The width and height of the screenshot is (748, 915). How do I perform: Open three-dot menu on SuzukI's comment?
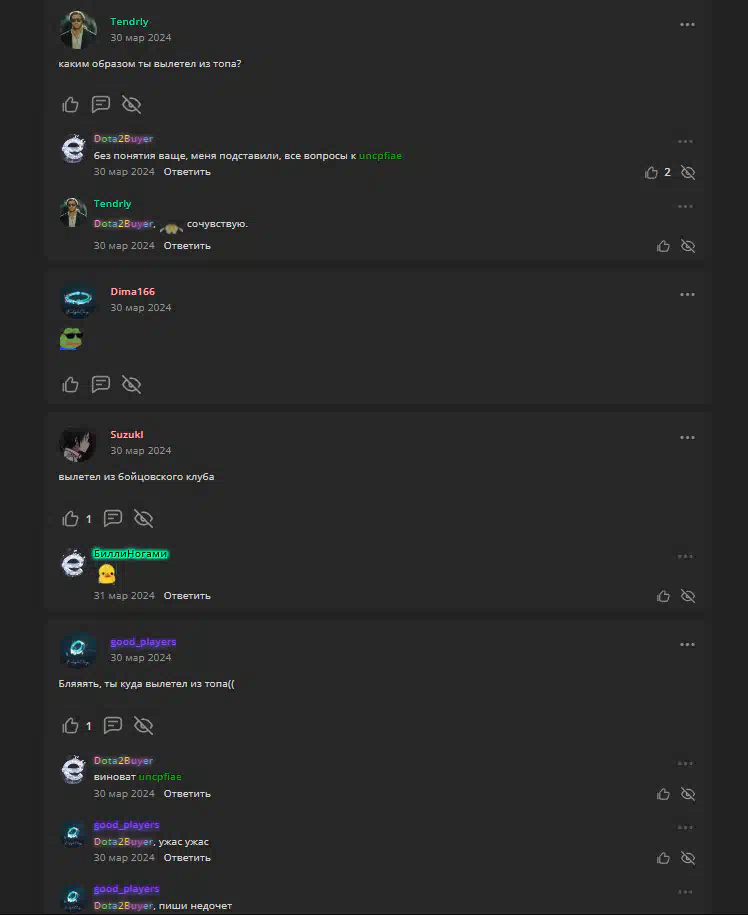tap(687, 438)
